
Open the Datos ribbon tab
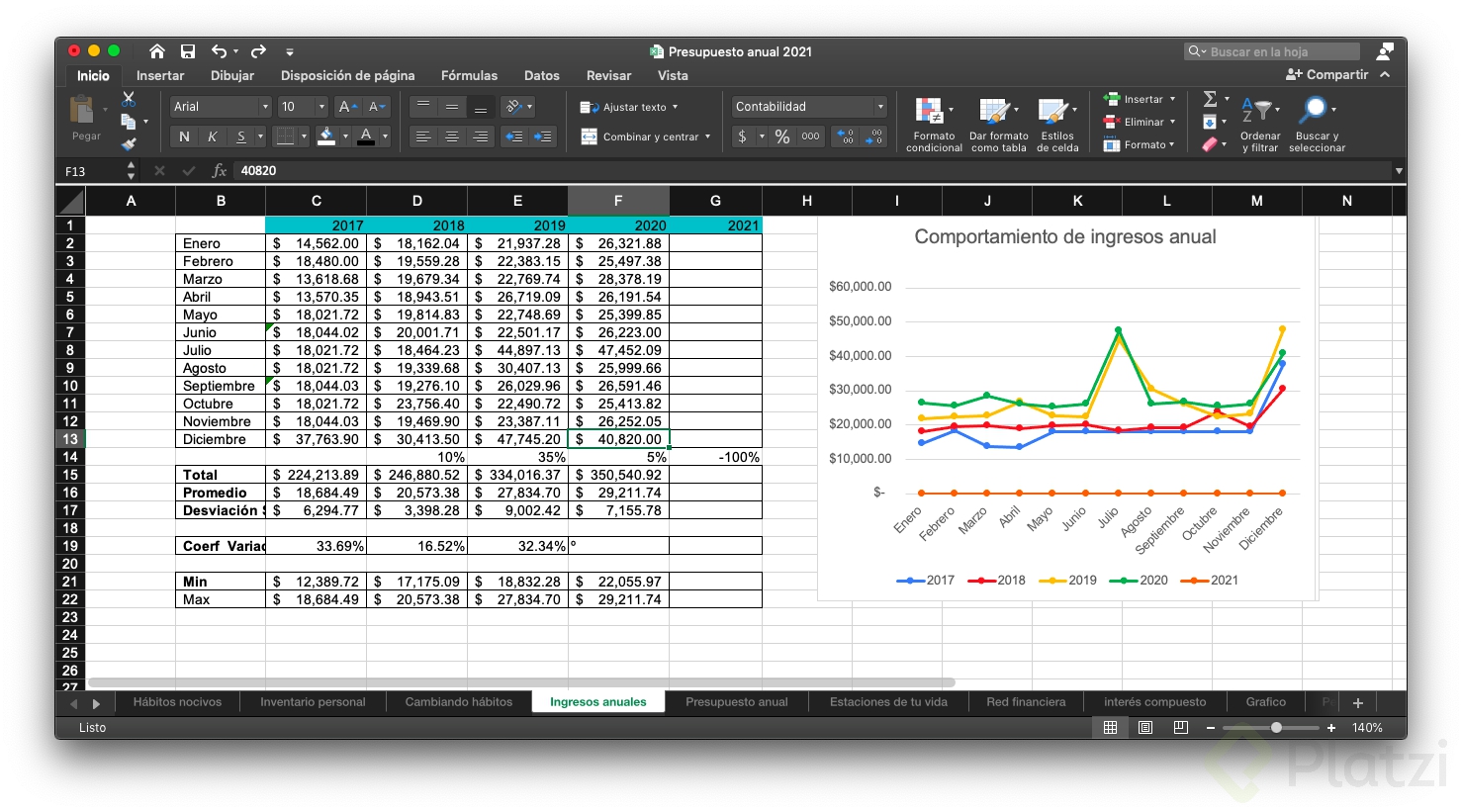[542, 76]
